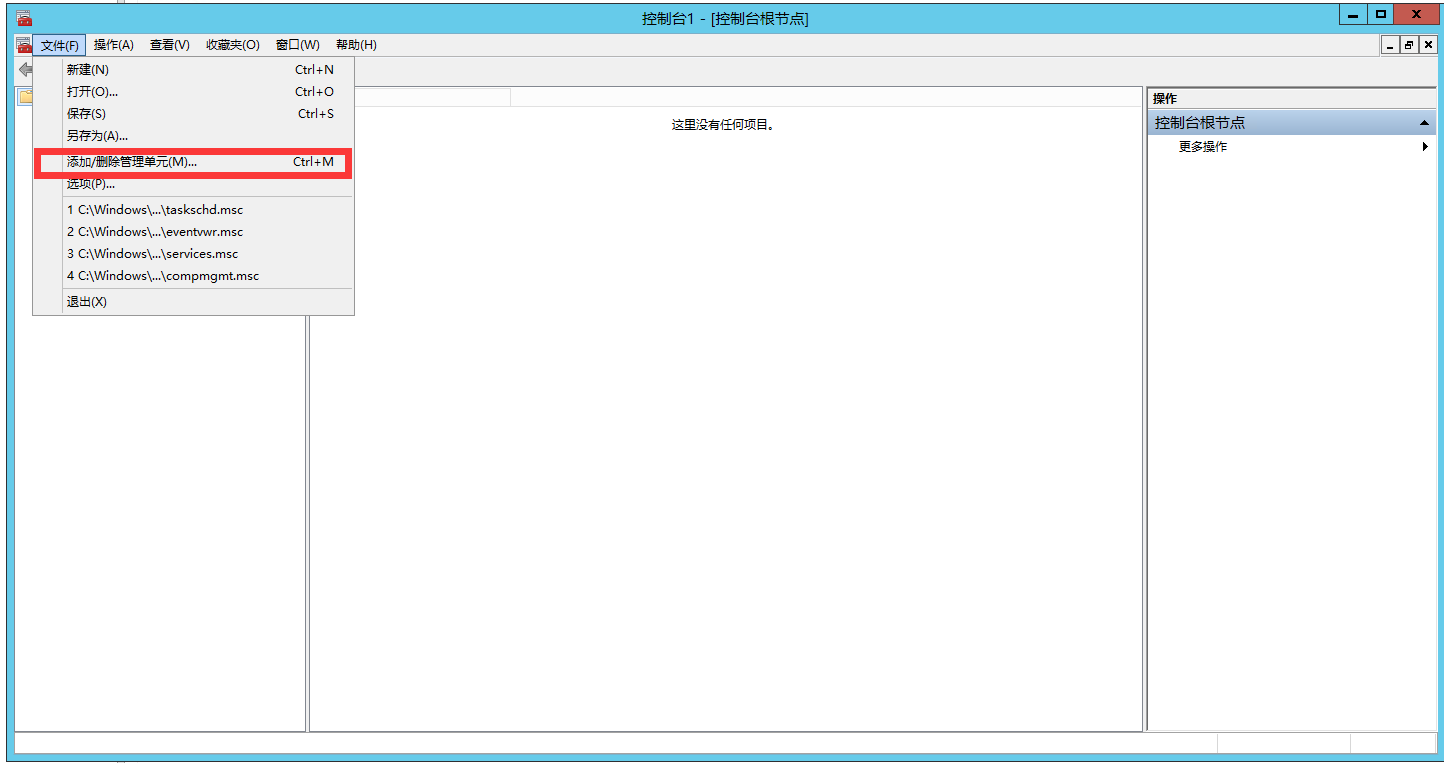The image size is (1444, 763).
Task: Open recent file 2 eventvwr.msc
Action: (194, 232)
